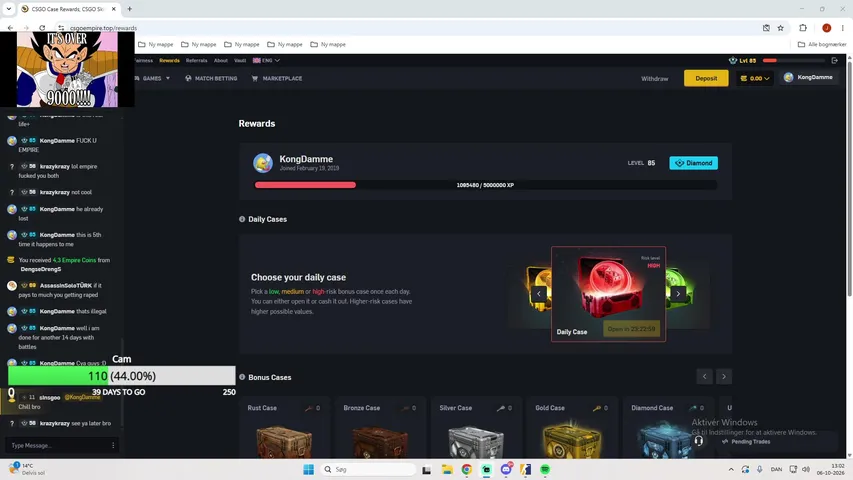Click the yellow Deposit button
The image size is (853, 480).
coord(706,78)
